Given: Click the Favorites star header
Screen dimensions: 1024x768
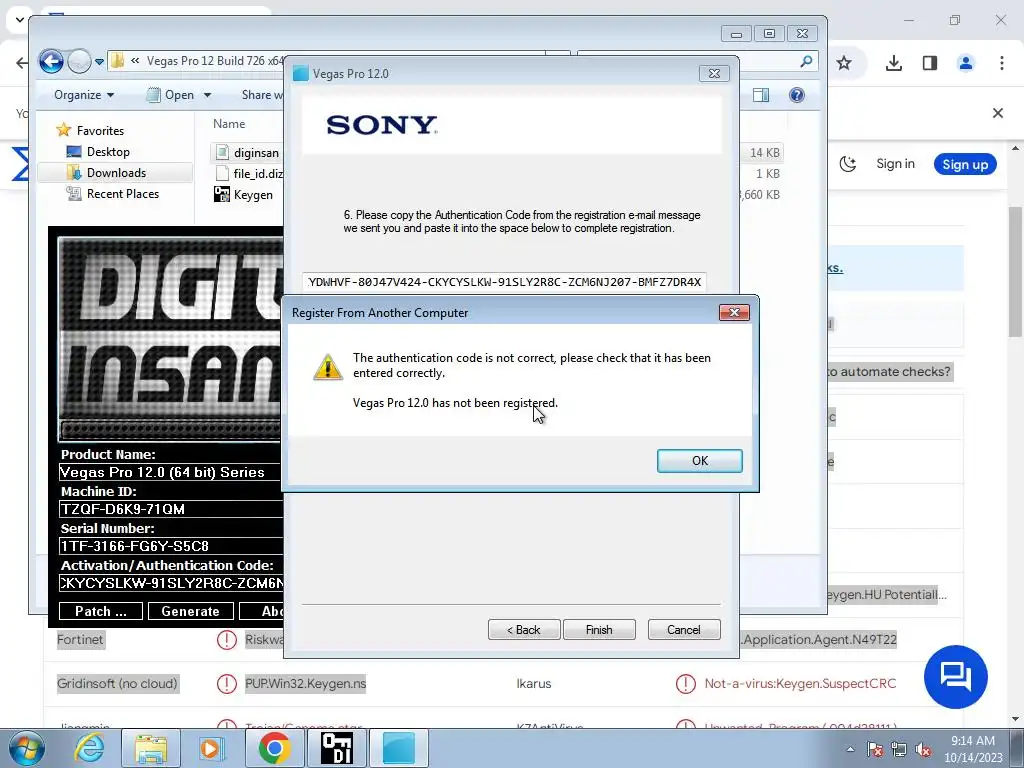Looking at the screenshot, I should (x=90, y=130).
